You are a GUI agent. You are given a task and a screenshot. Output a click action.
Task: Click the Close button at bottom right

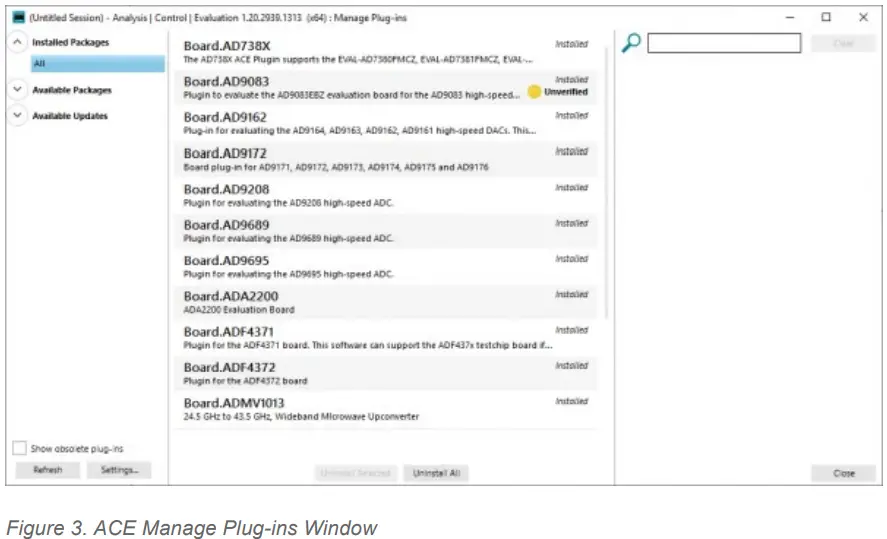[x=843, y=473]
